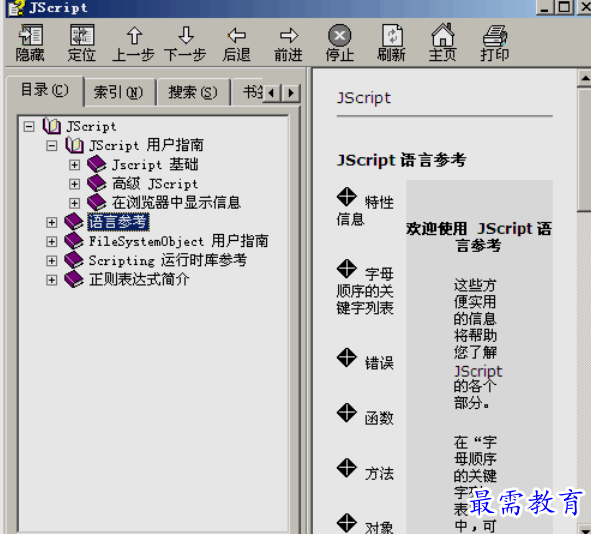
Task: Select the Jscript 基础 tree item
Action: (x=155, y=164)
